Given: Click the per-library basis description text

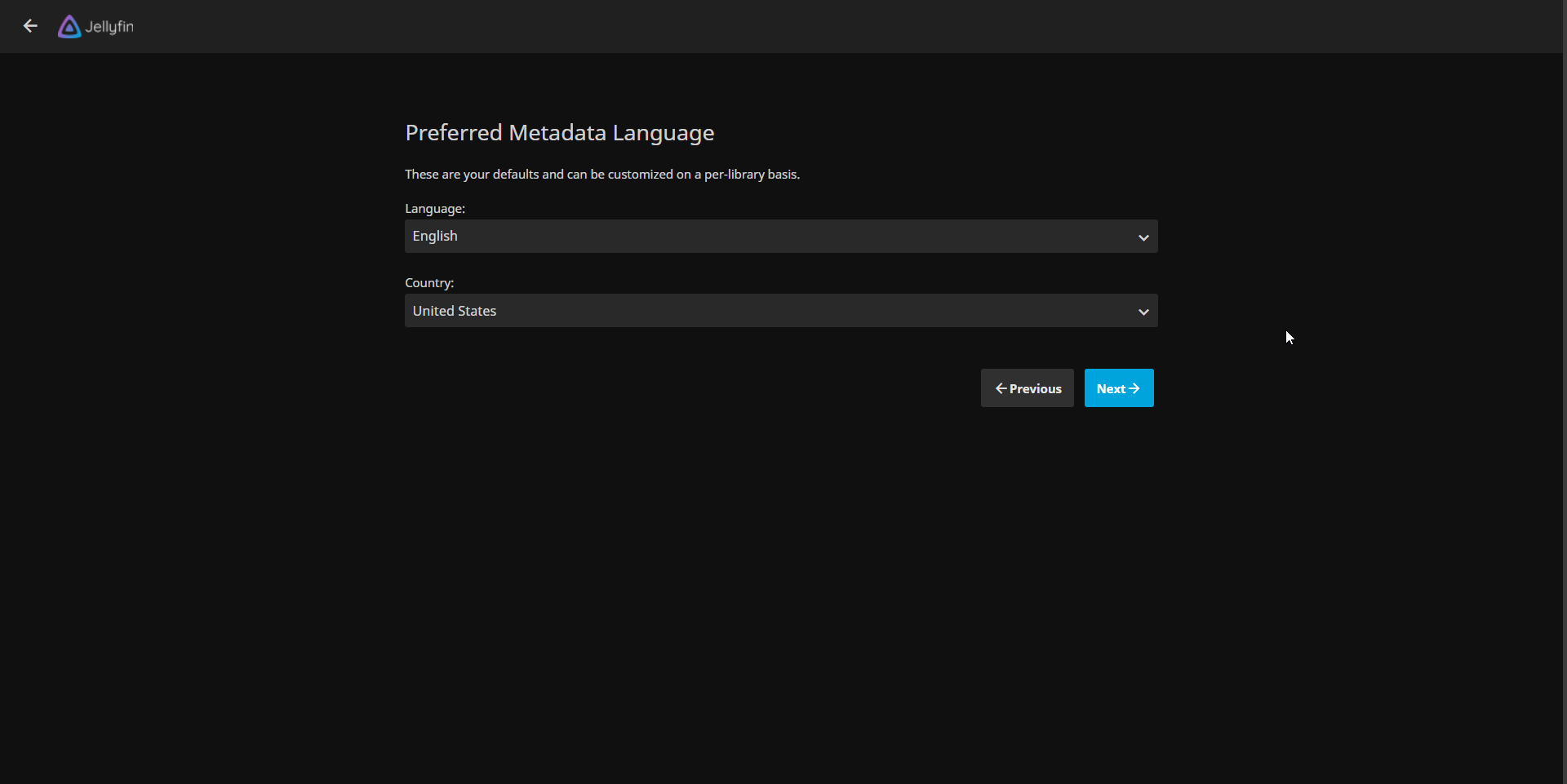Looking at the screenshot, I should 602,175.
